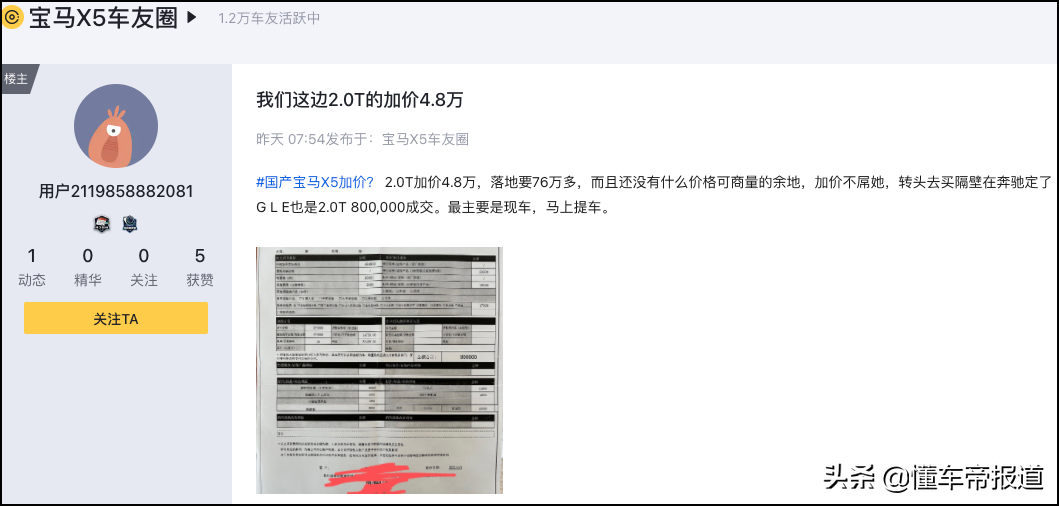Expand the arrow next to 宝马X5车友圈
Viewport: 1059px width, 506px height.
(x=191, y=18)
